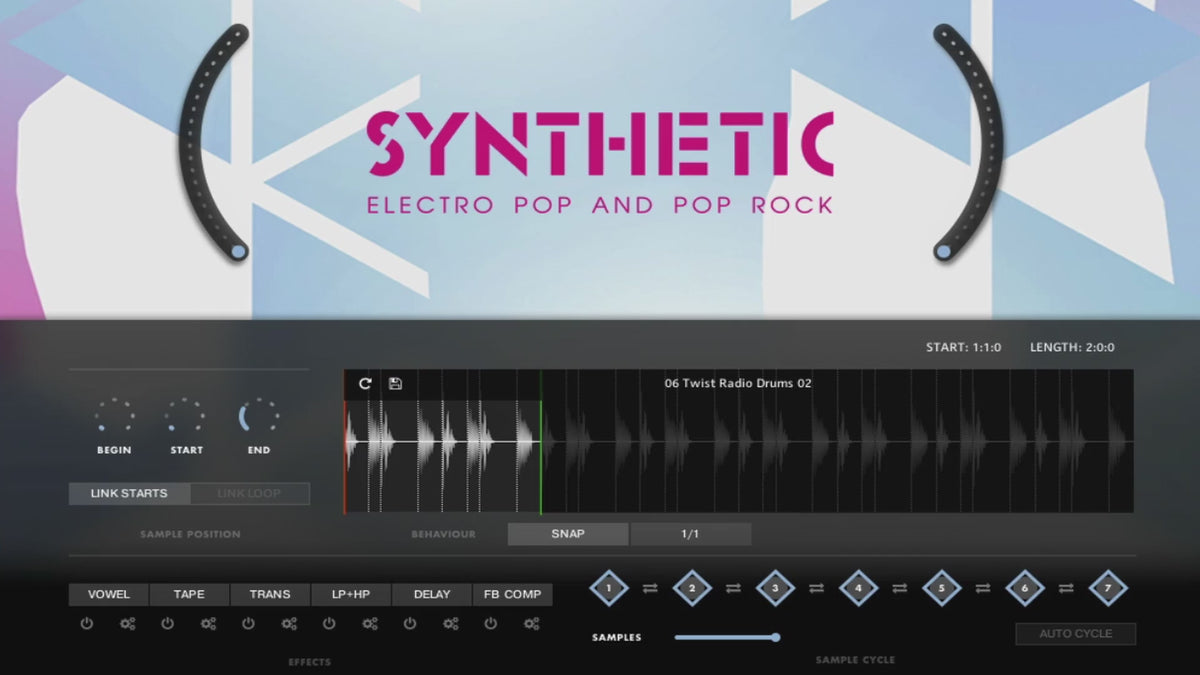Click the save floppy disk icon
The image size is (1200, 675).
[395, 384]
